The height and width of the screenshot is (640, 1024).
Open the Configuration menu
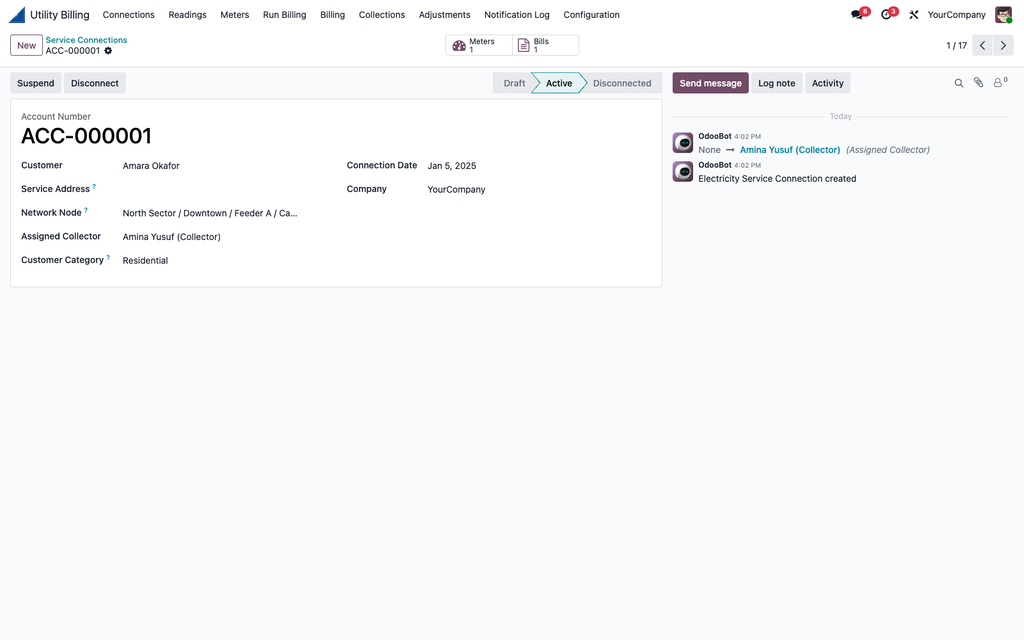591,14
